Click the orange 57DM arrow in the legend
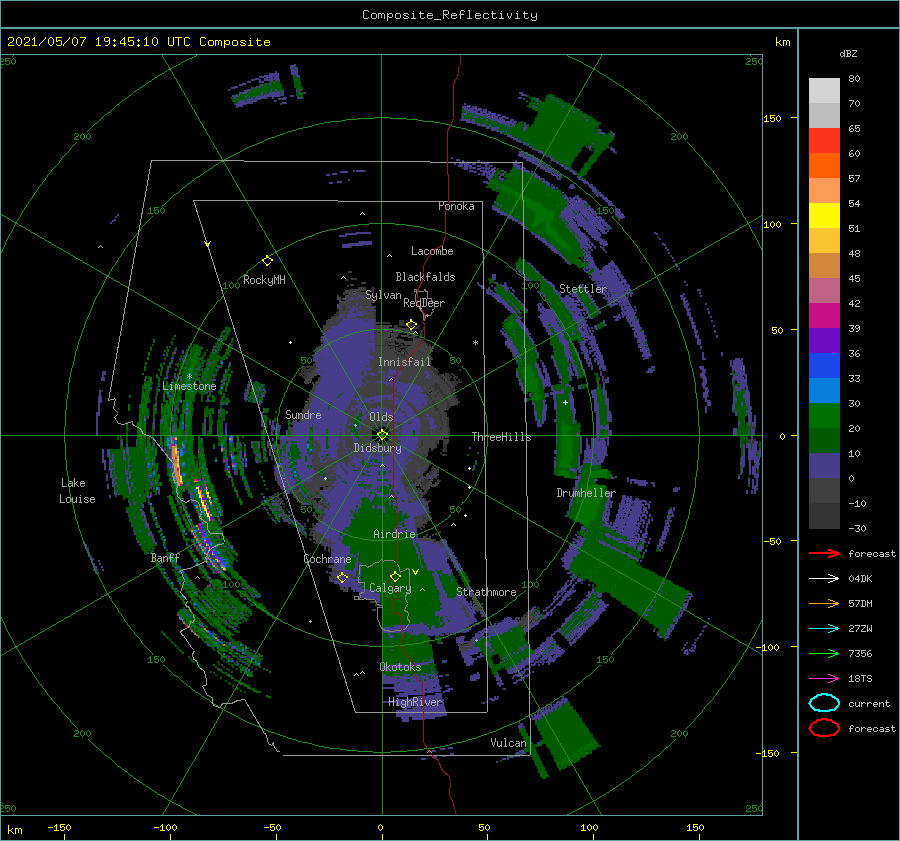900x841 pixels. tap(824, 603)
